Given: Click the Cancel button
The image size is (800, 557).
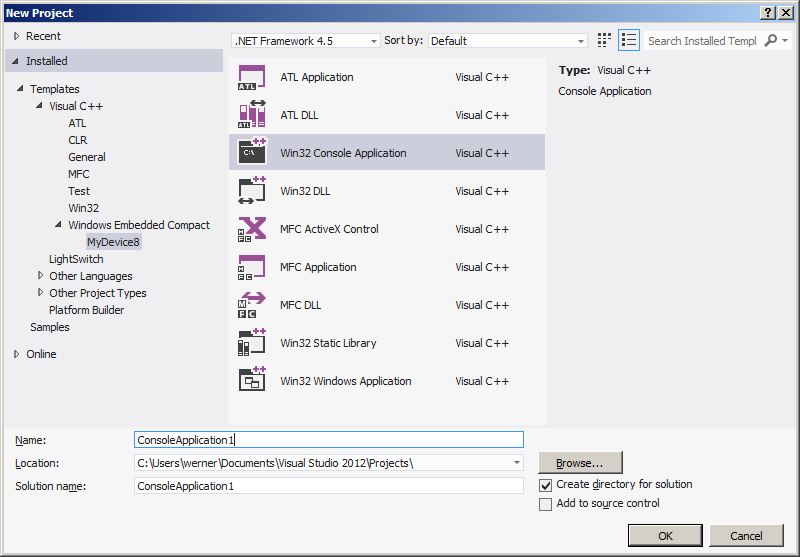Looking at the screenshot, I should click(746, 536).
